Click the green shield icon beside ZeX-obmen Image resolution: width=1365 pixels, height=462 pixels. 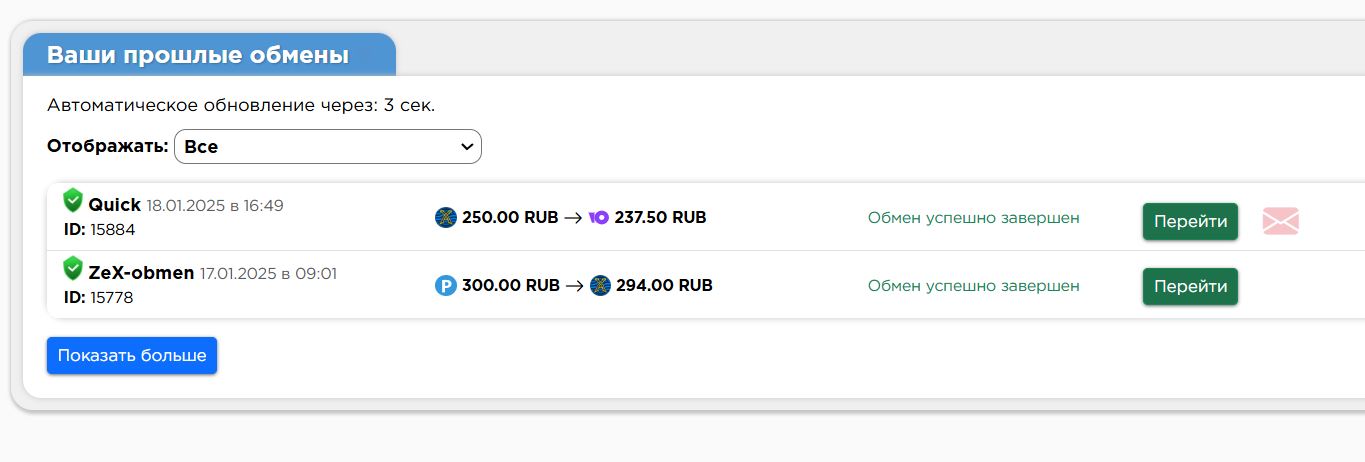pos(73,268)
